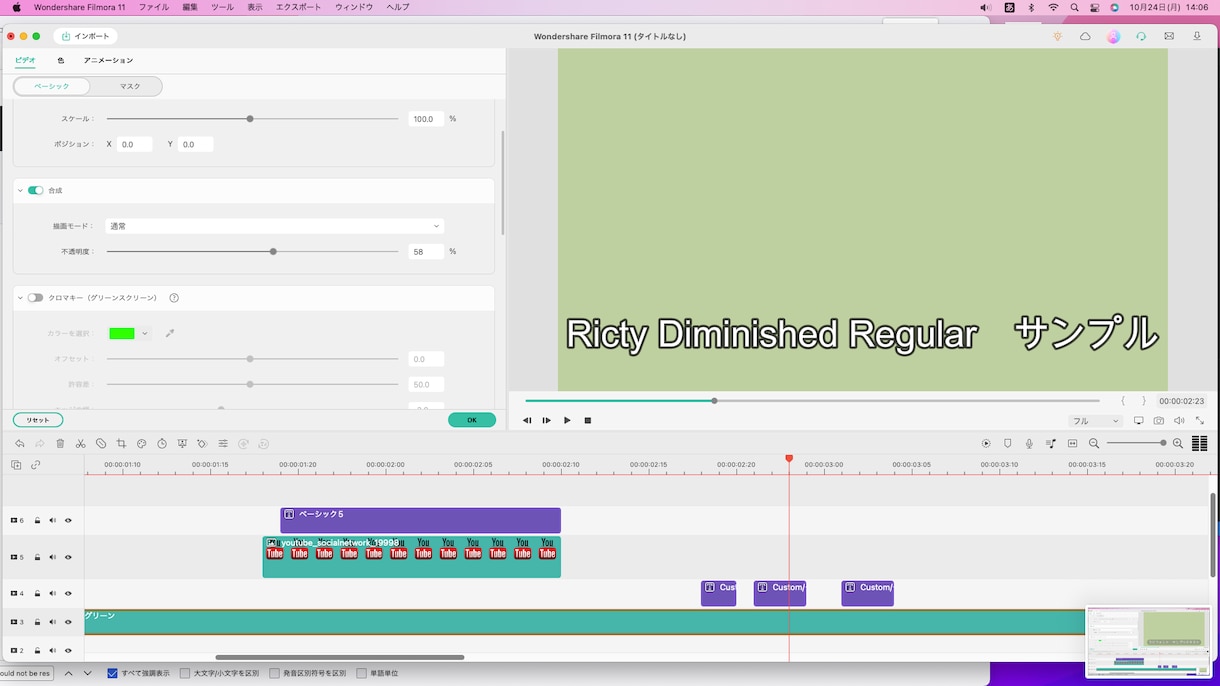Check the 大文字/小文字を区別 checkbox
Screen dimensions: 1220x686
(x=185, y=674)
